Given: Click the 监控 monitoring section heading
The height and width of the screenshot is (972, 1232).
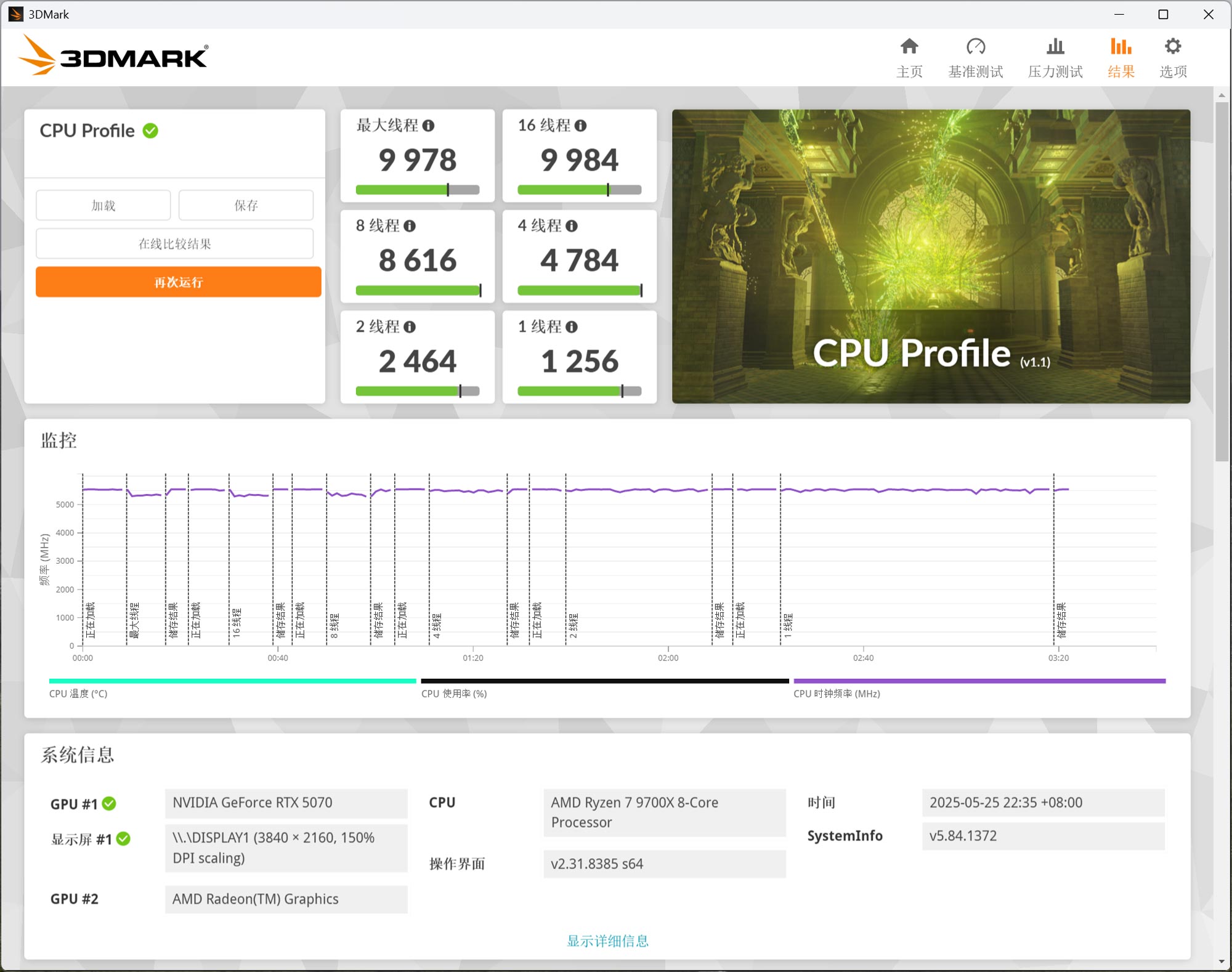Looking at the screenshot, I should point(59,440).
